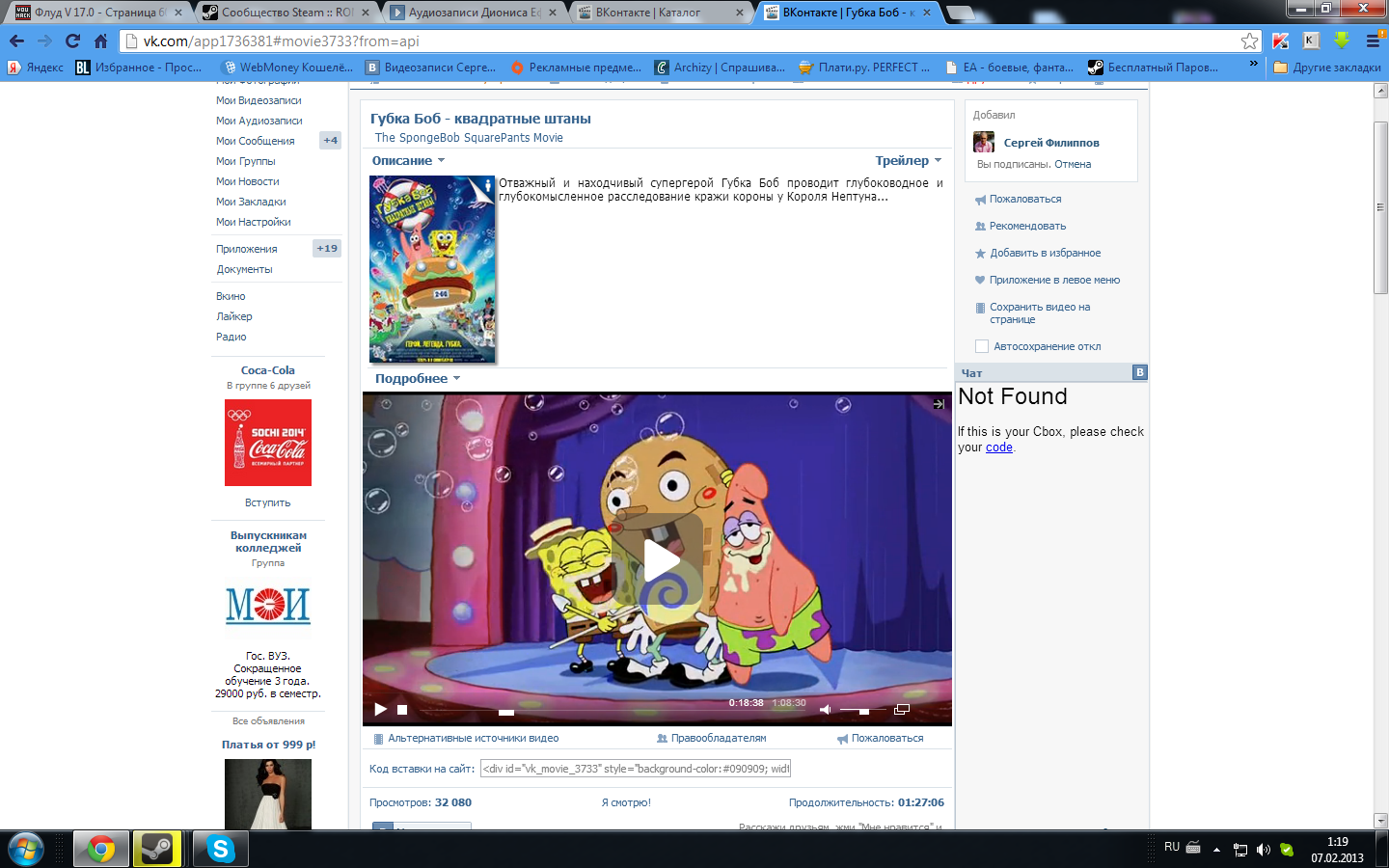Click the SpongeBob movie poster thumbnail
1389x868 pixels.
coord(432,269)
